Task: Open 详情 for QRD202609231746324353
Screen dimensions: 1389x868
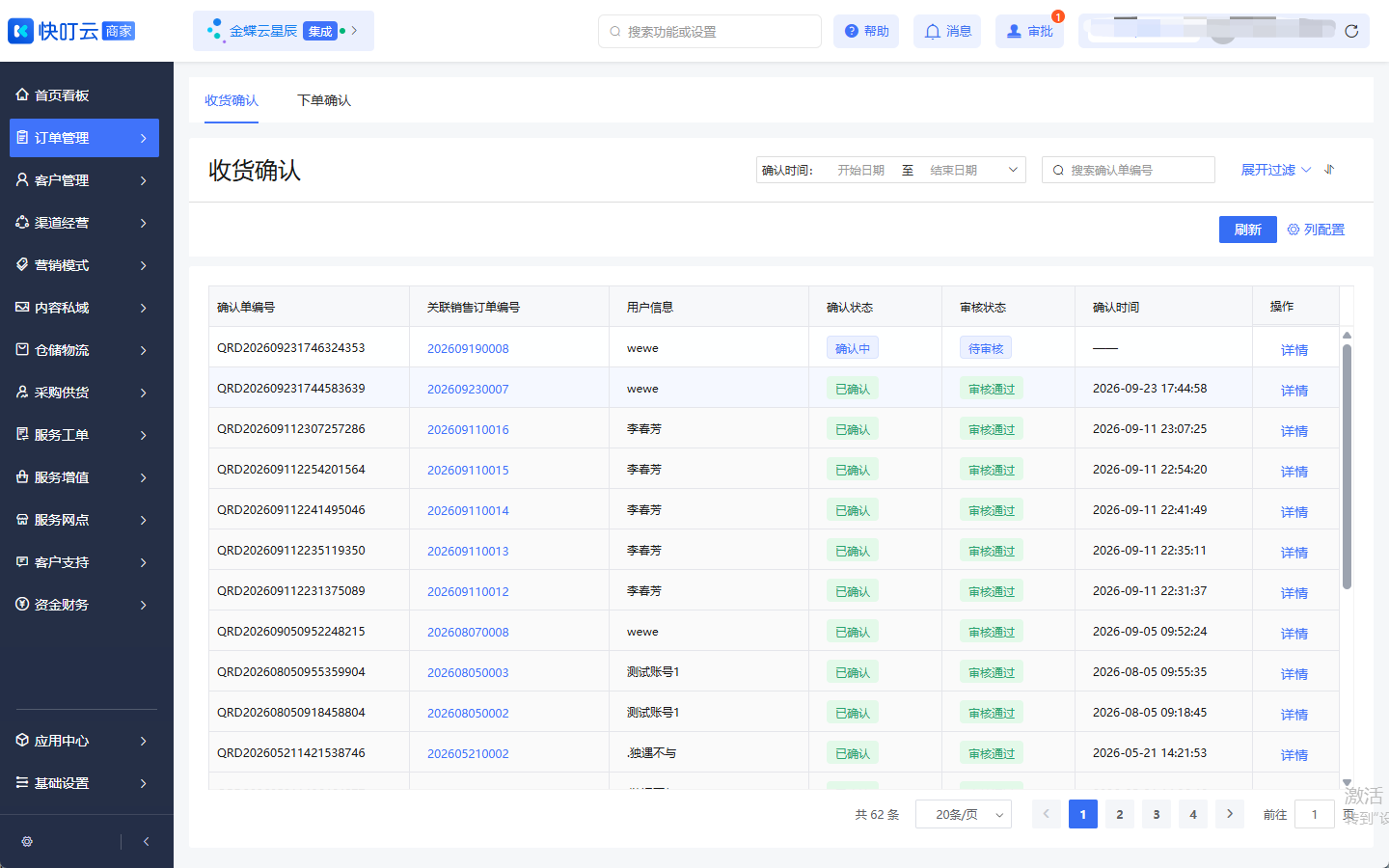Action: pyautogui.click(x=1294, y=350)
